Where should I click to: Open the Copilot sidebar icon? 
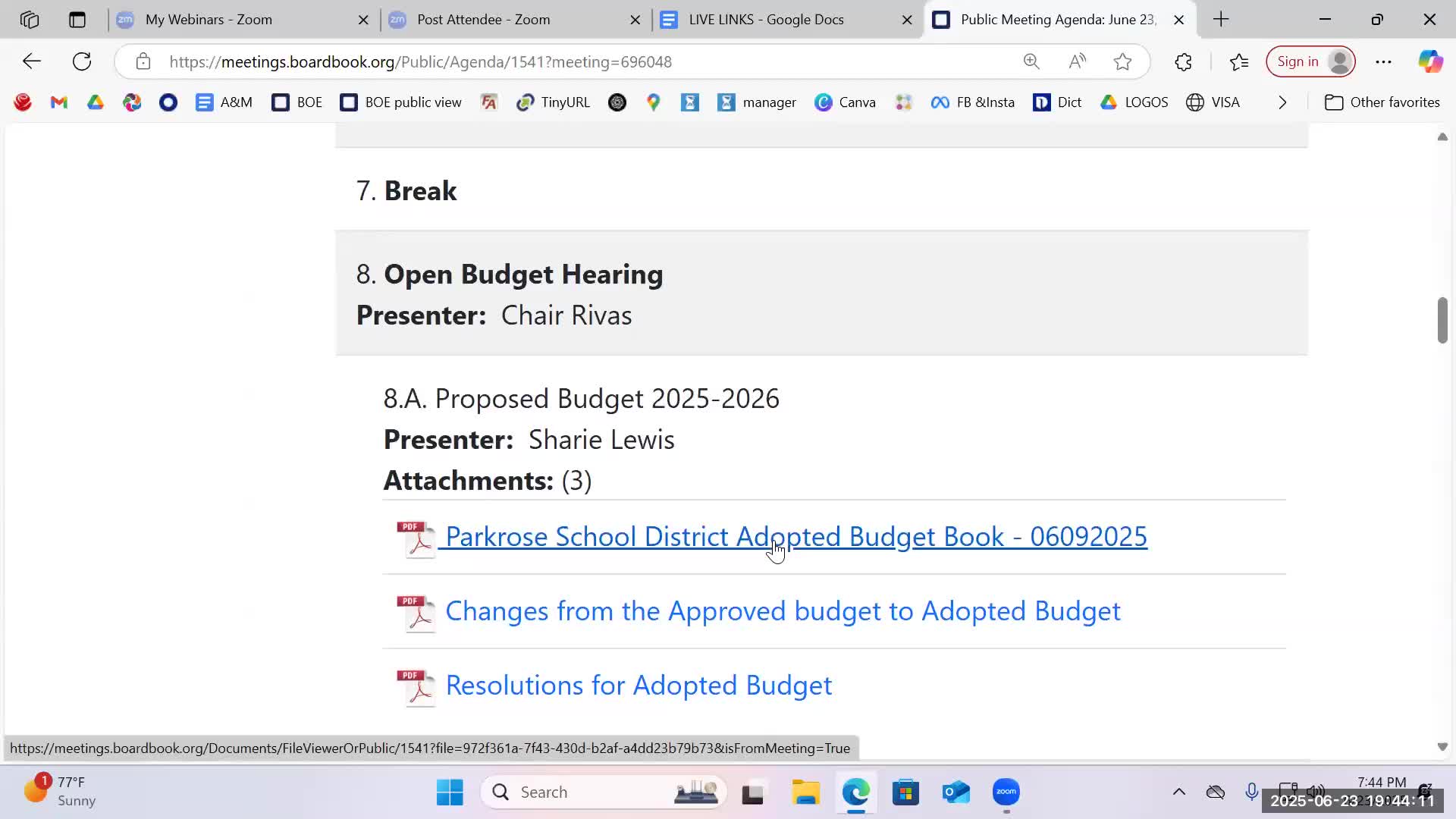click(x=1430, y=61)
